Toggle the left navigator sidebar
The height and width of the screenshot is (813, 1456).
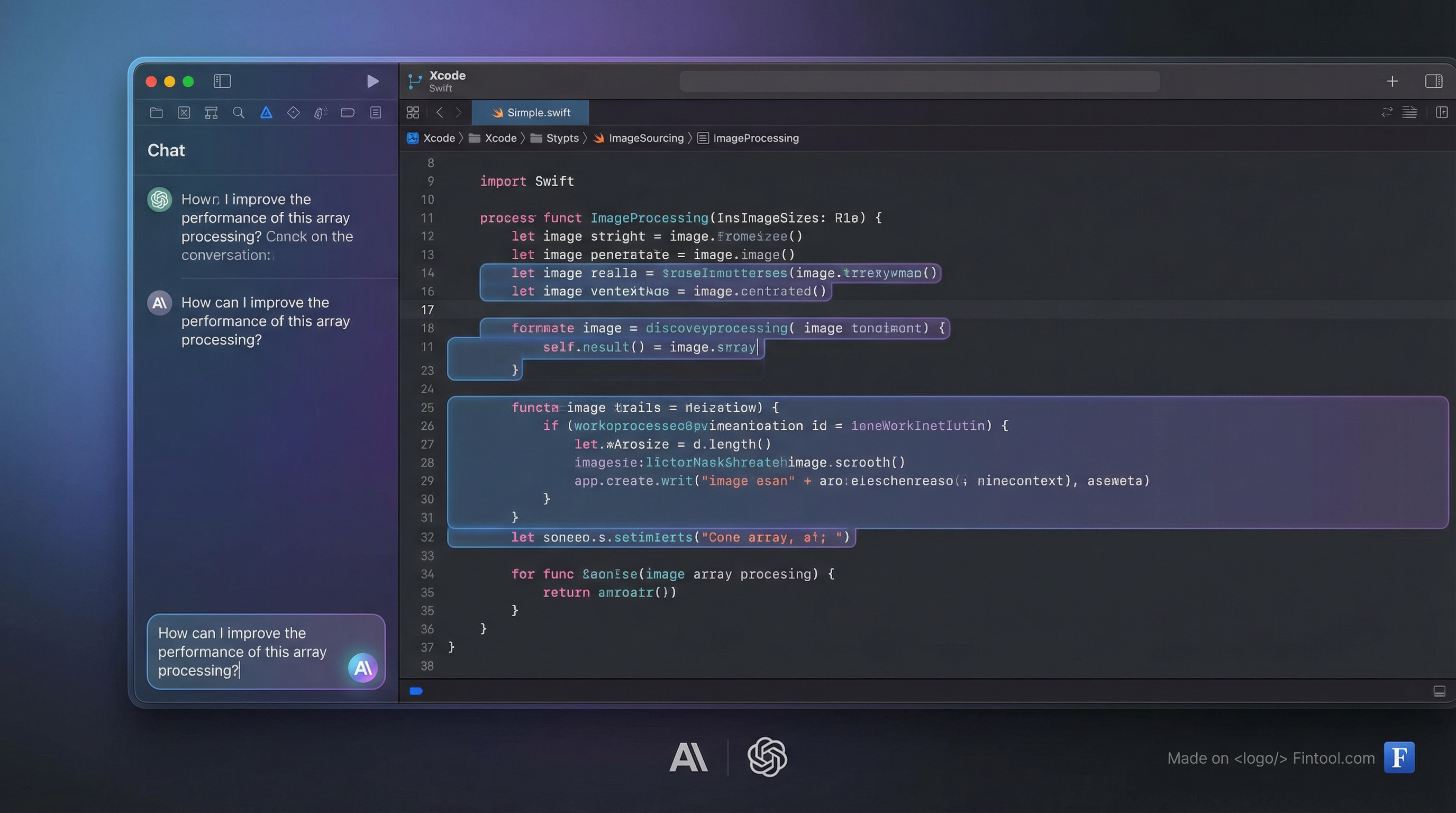point(222,82)
